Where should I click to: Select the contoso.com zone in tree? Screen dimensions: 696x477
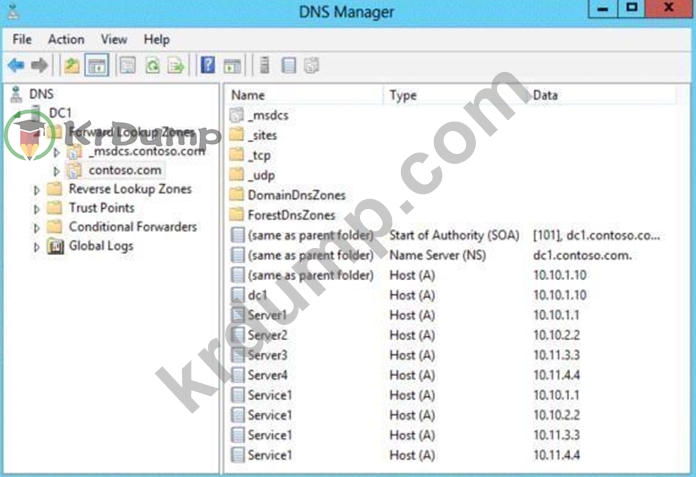tap(125, 170)
